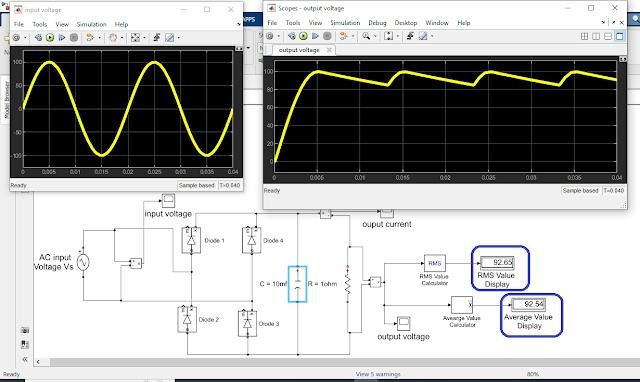The height and width of the screenshot is (382, 640).
Task: Open configuration gear in output scope toolbar
Action: pos(270,36)
